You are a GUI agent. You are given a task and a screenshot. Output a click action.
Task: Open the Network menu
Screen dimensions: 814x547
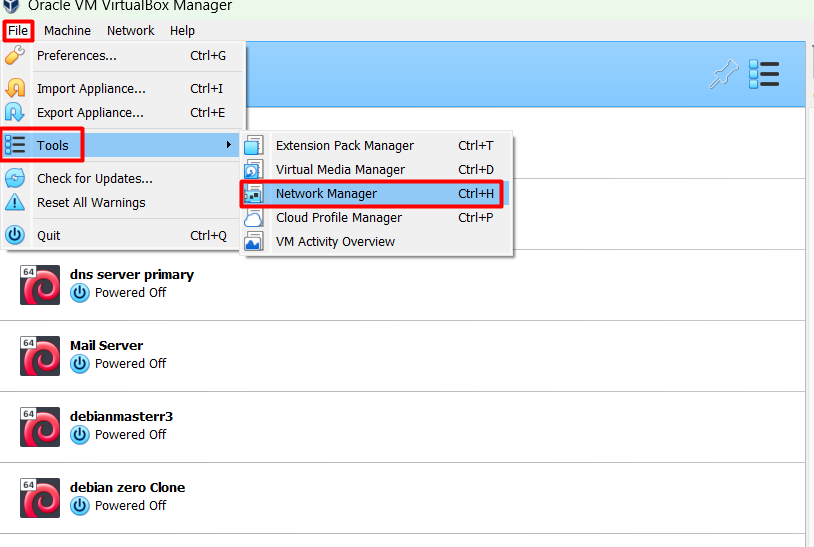point(130,31)
